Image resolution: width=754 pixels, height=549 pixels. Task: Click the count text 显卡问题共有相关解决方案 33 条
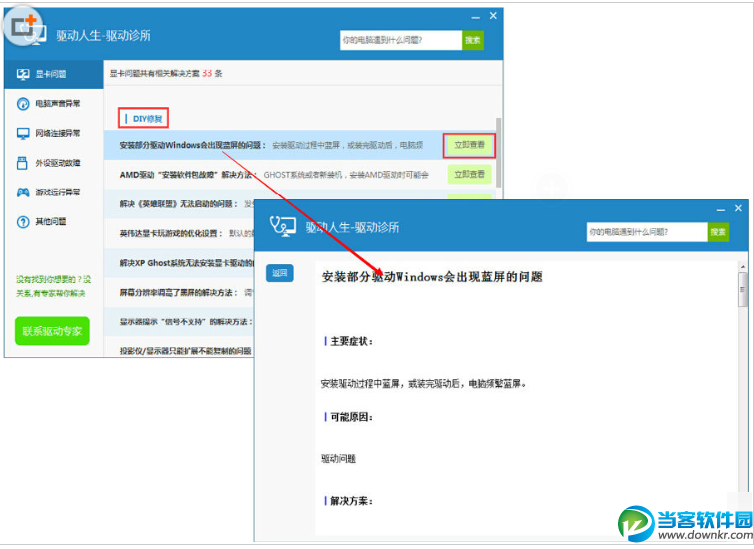pos(166,74)
